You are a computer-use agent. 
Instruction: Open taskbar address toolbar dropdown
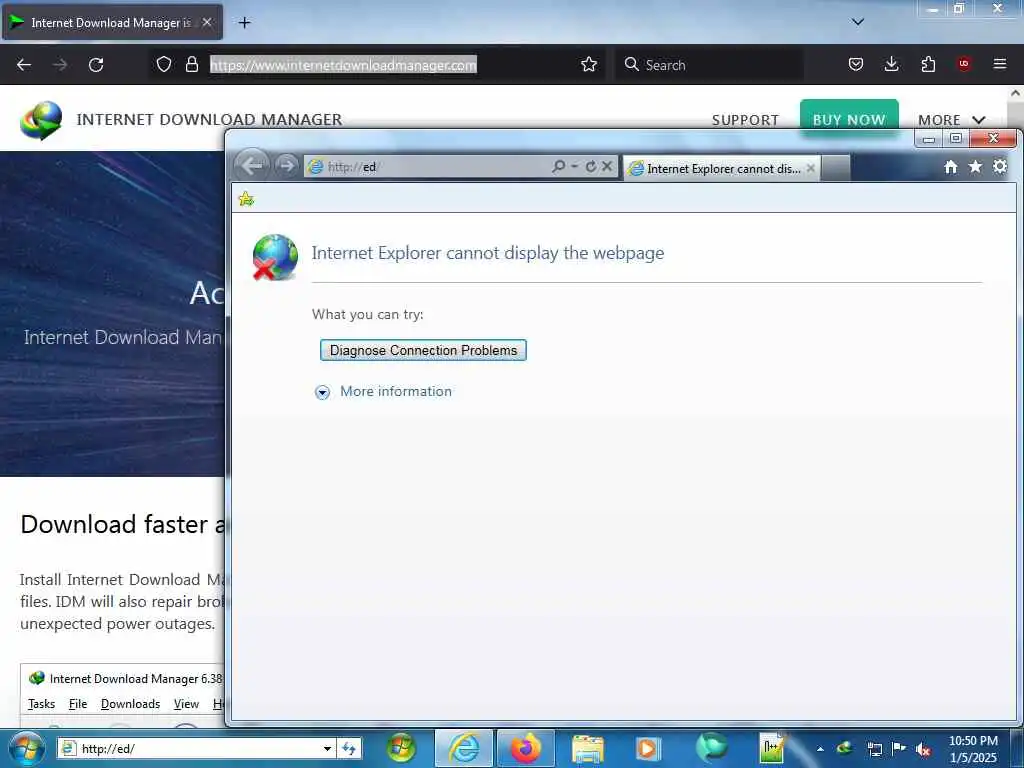[327, 748]
